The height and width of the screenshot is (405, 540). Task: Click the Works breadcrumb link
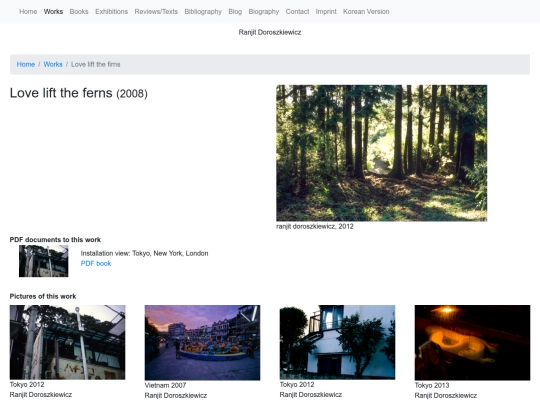[x=53, y=64]
